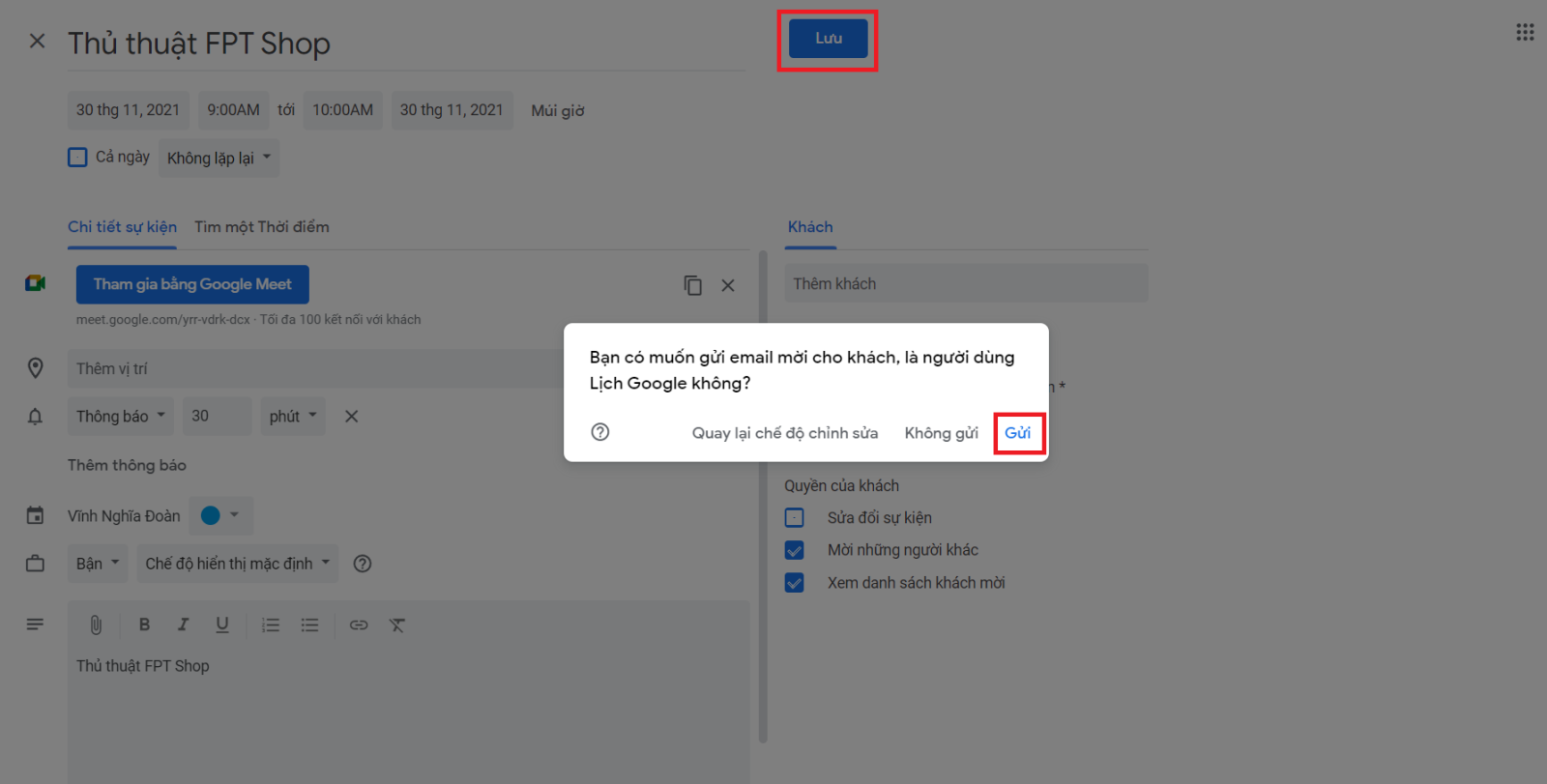This screenshot has width=1547, height=784.
Task: Open the phút time unit dropdown
Action: click(x=293, y=417)
